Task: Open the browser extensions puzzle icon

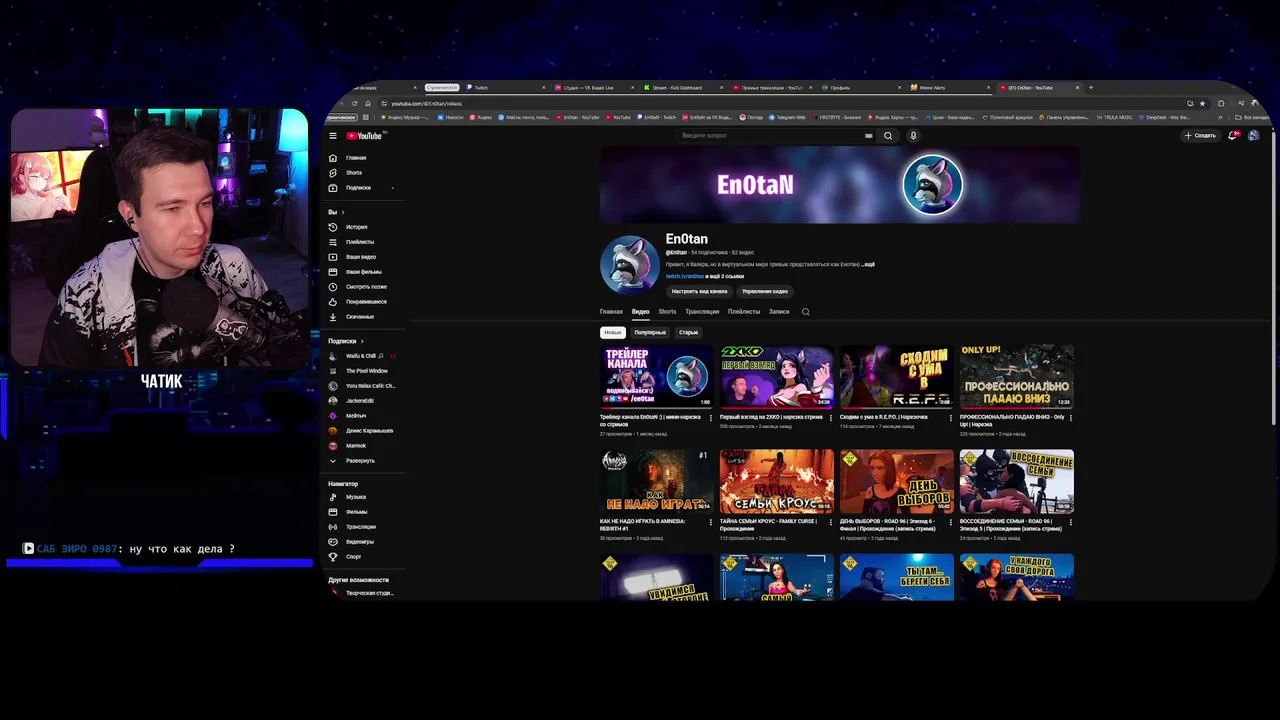Action: click(1221, 103)
